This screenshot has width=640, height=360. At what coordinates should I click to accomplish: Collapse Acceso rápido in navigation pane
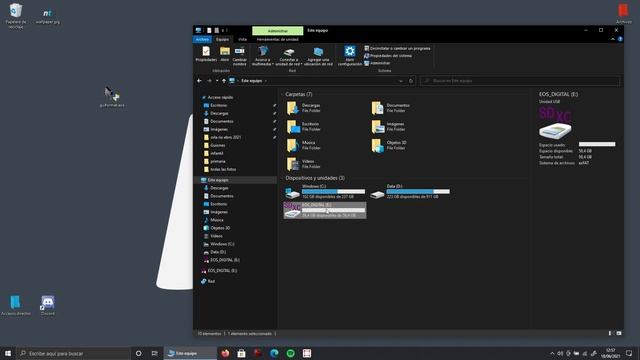(x=199, y=97)
